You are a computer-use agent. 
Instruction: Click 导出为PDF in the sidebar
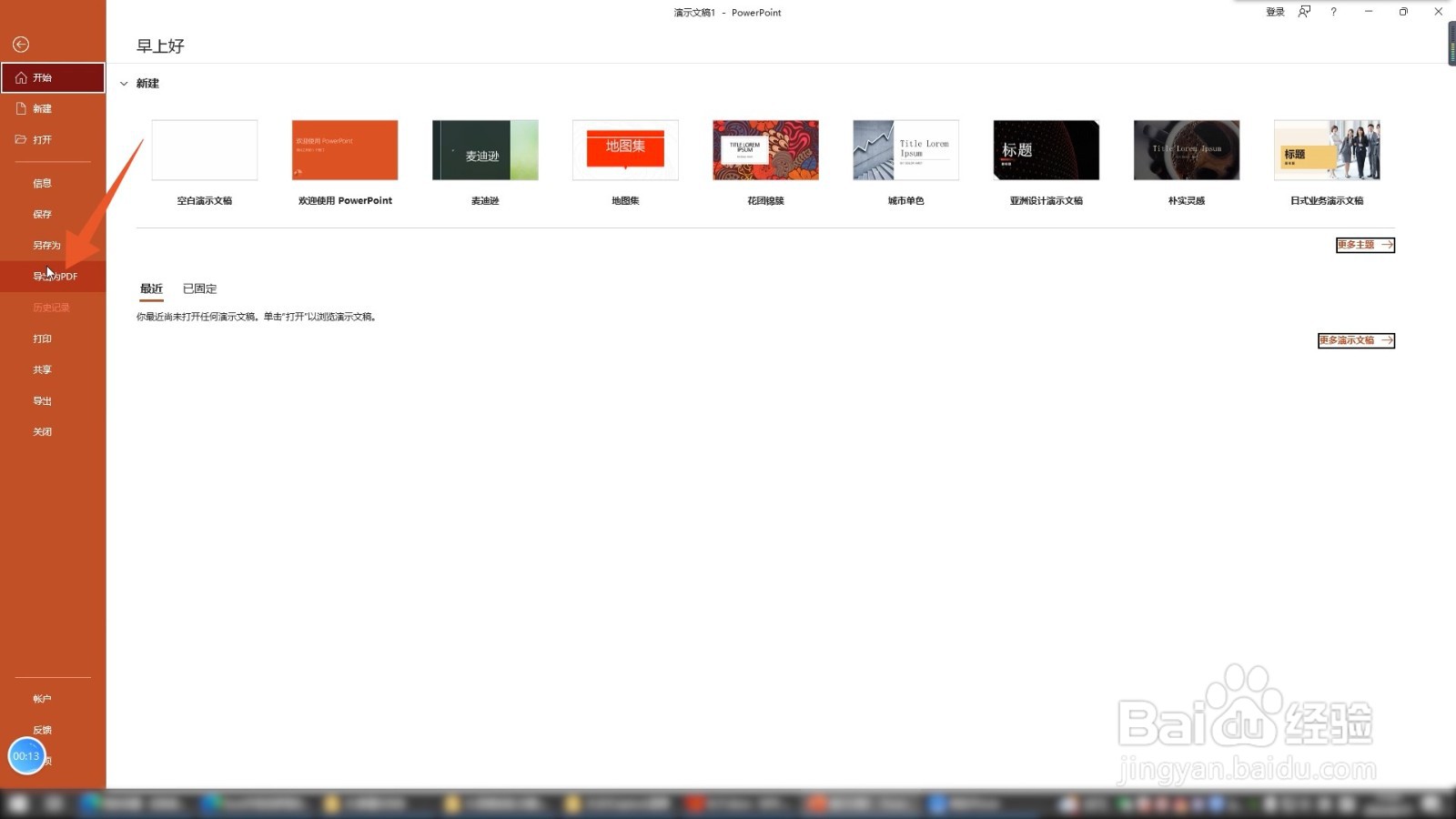point(53,276)
